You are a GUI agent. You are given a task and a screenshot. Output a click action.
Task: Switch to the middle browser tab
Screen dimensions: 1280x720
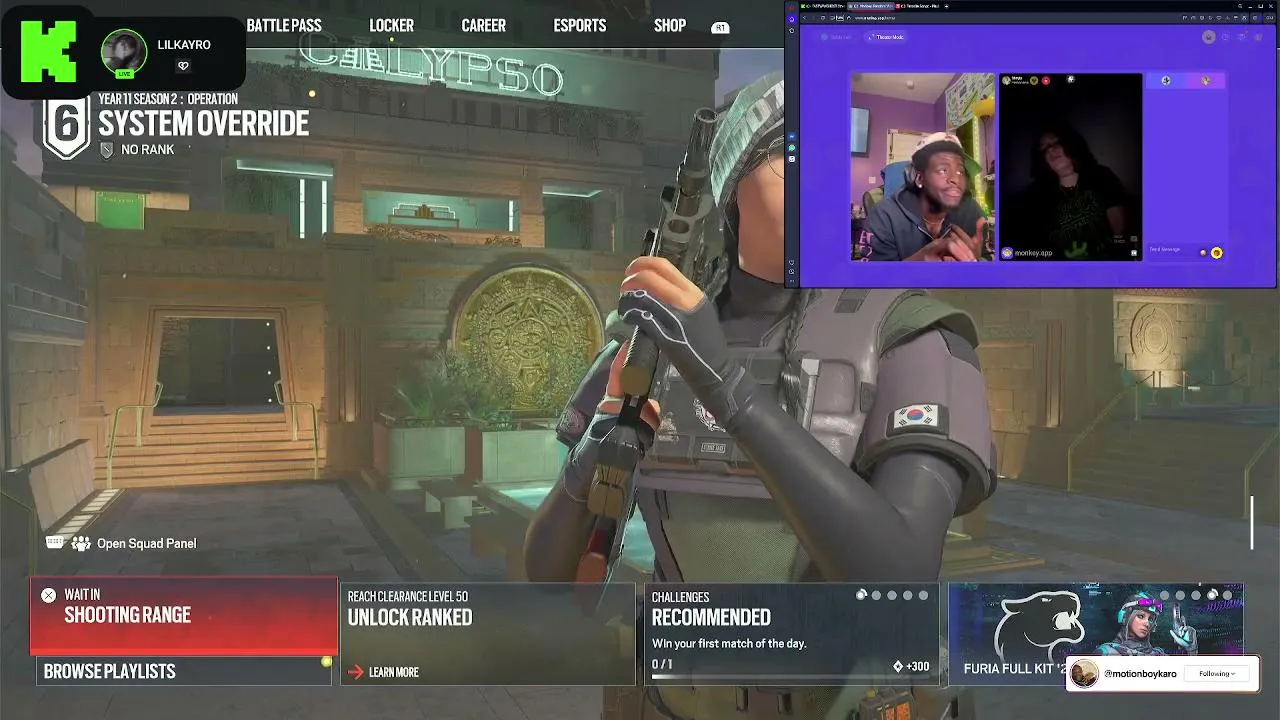[x=872, y=6]
